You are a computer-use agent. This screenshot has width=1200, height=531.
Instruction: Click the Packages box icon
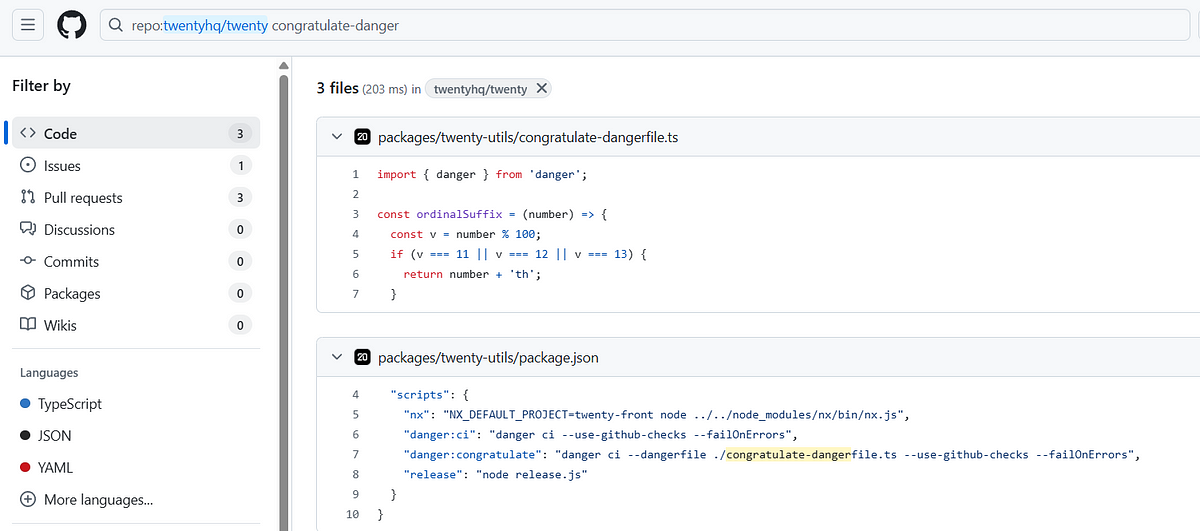point(28,293)
